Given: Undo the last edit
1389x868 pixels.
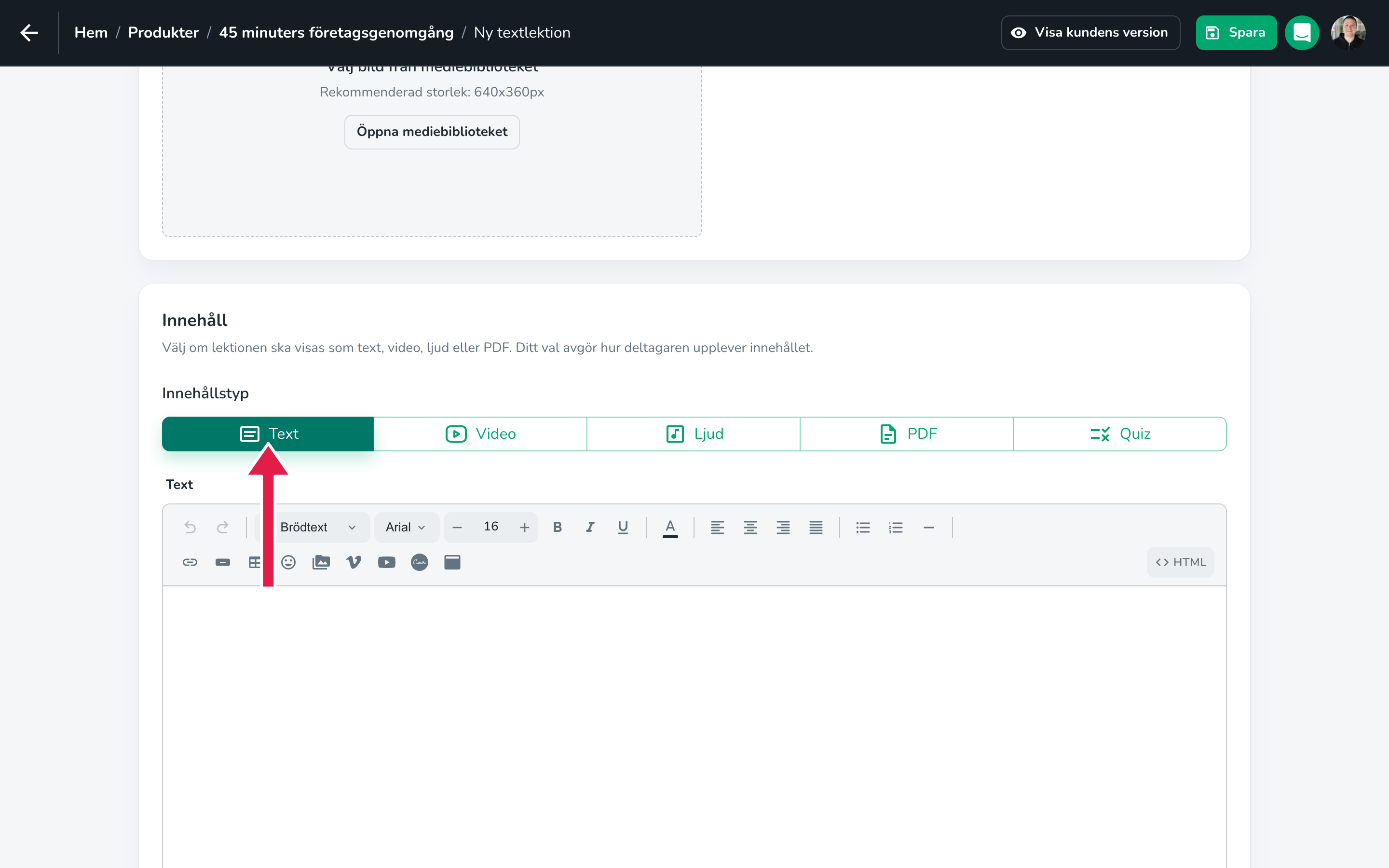Looking at the screenshot, I should click(190, 527).
